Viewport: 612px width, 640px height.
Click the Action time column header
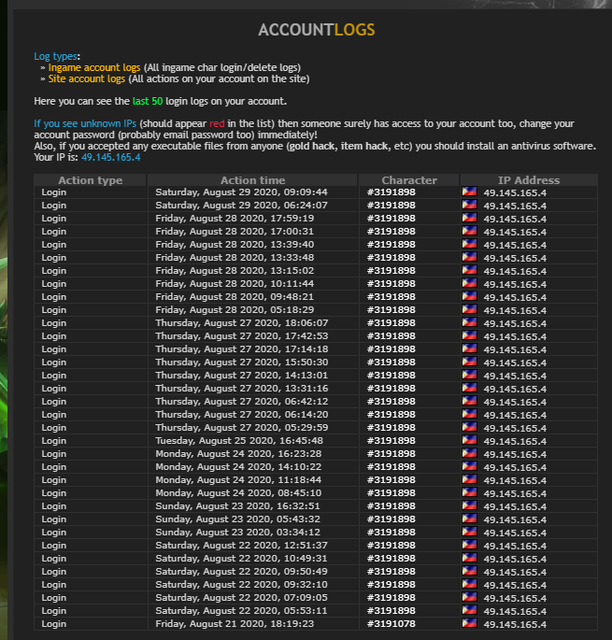[253, 180]
